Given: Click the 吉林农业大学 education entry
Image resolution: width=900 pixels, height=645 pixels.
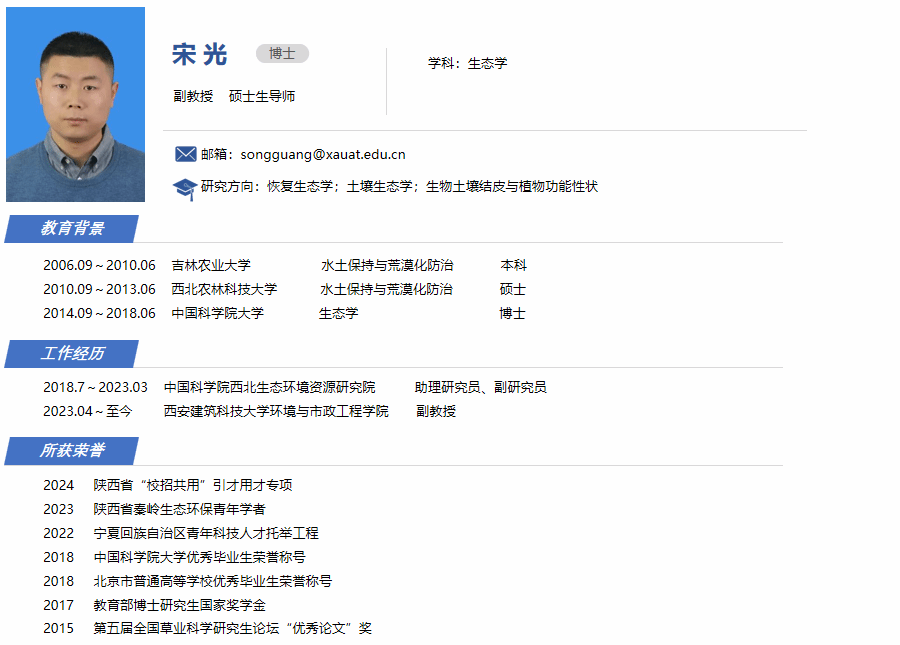Looking at the screenshot, I should pos(211,266).
